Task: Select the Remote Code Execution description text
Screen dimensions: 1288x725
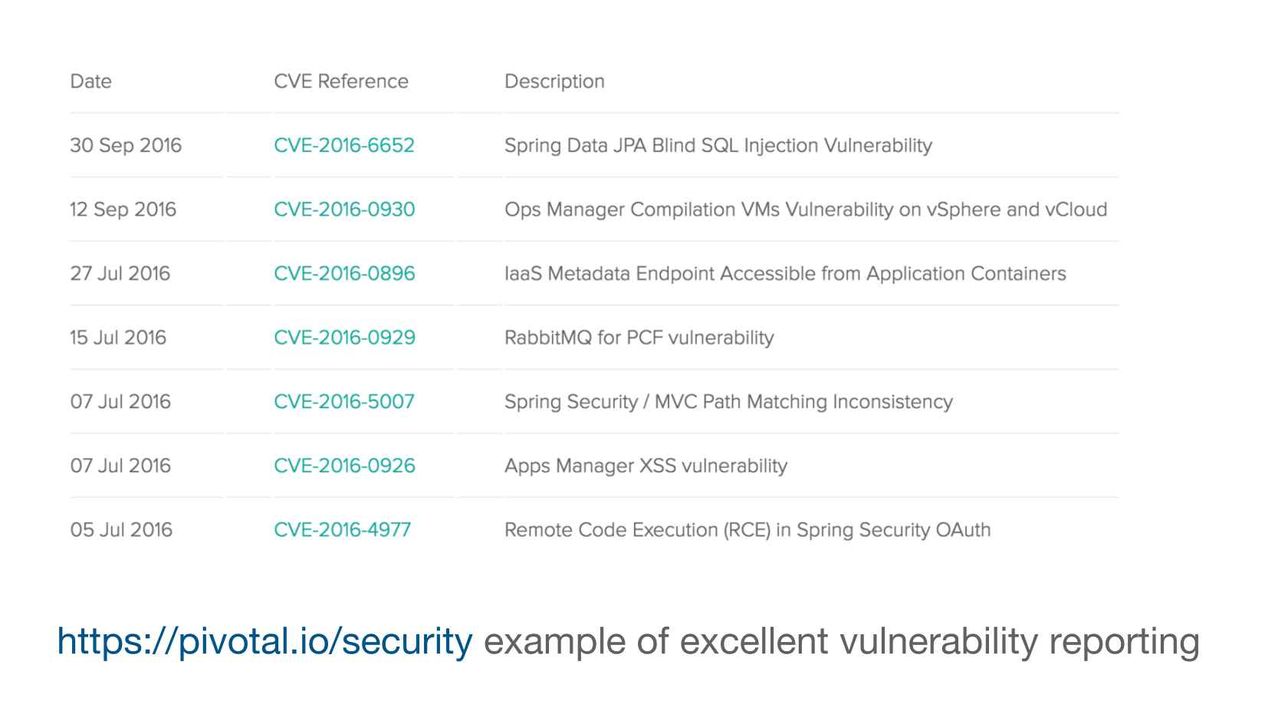Action: (x=747, y=529)
